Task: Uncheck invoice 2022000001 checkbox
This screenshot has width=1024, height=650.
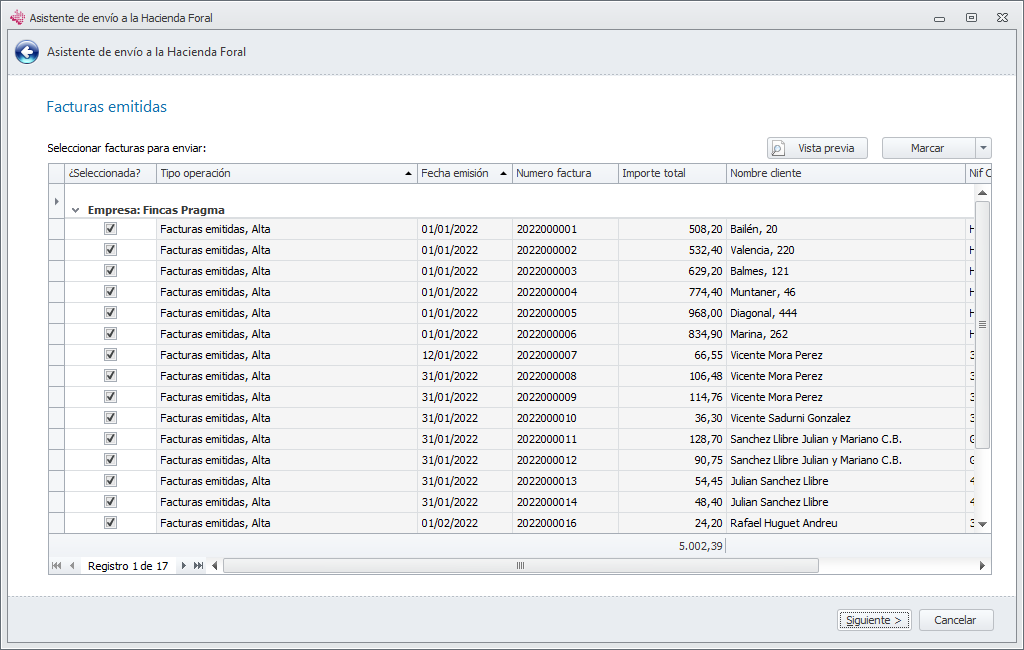Action: tap(111, 229)
